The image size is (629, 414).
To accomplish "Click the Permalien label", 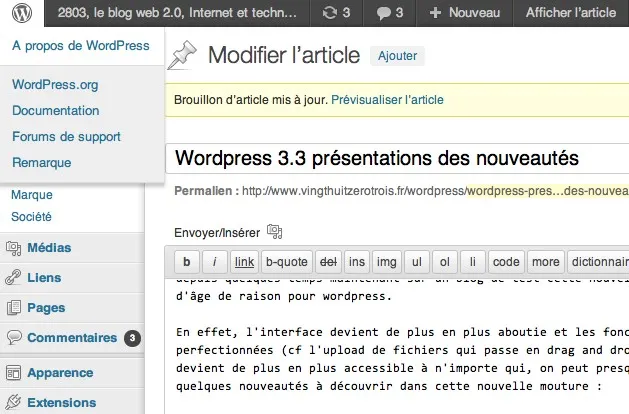I will (x=207, y=191).
